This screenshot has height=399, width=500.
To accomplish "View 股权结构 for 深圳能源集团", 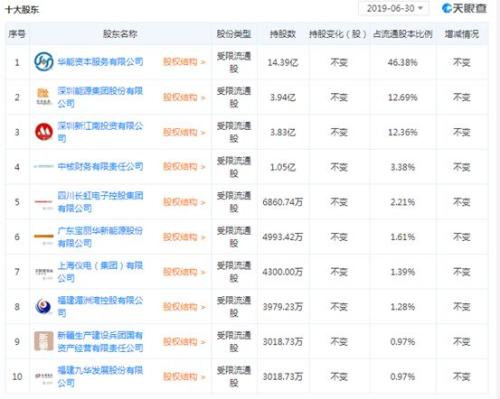I will (184, 97).
